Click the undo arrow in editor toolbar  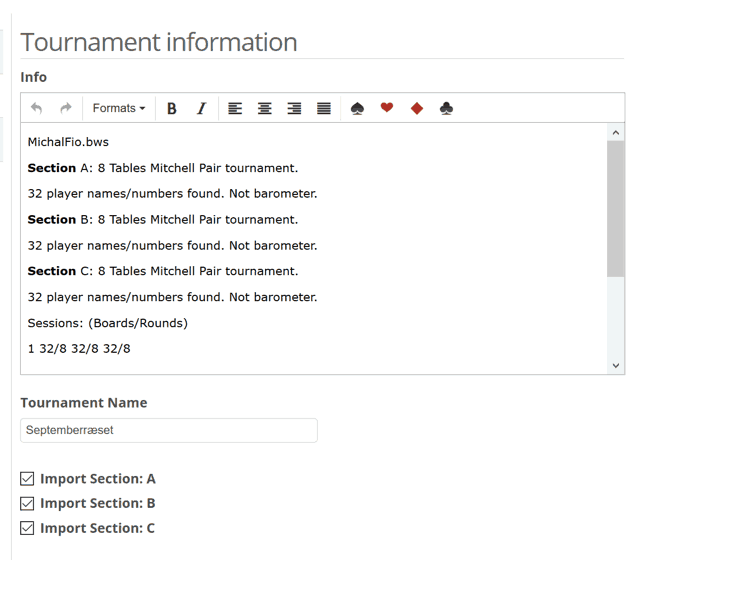(37, 108)
